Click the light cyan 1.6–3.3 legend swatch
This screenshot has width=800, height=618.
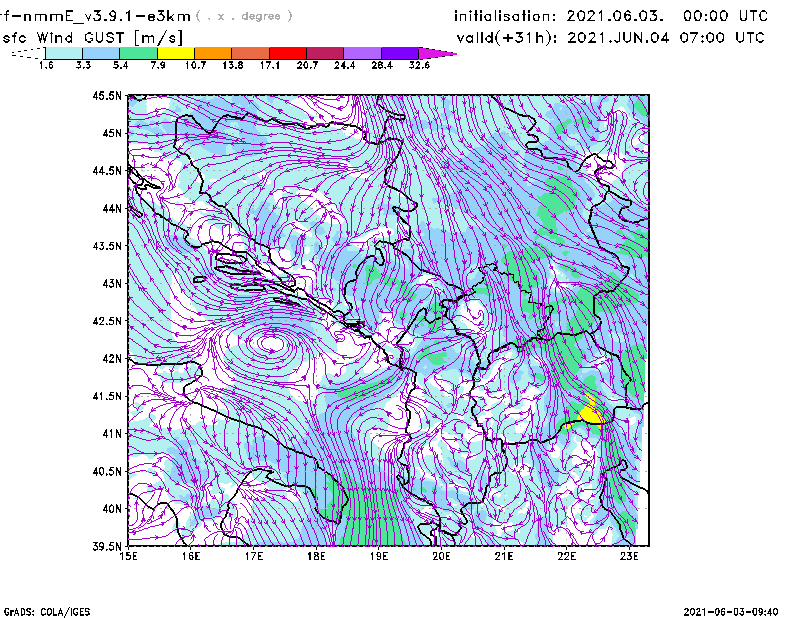click(x=64, y=53)
